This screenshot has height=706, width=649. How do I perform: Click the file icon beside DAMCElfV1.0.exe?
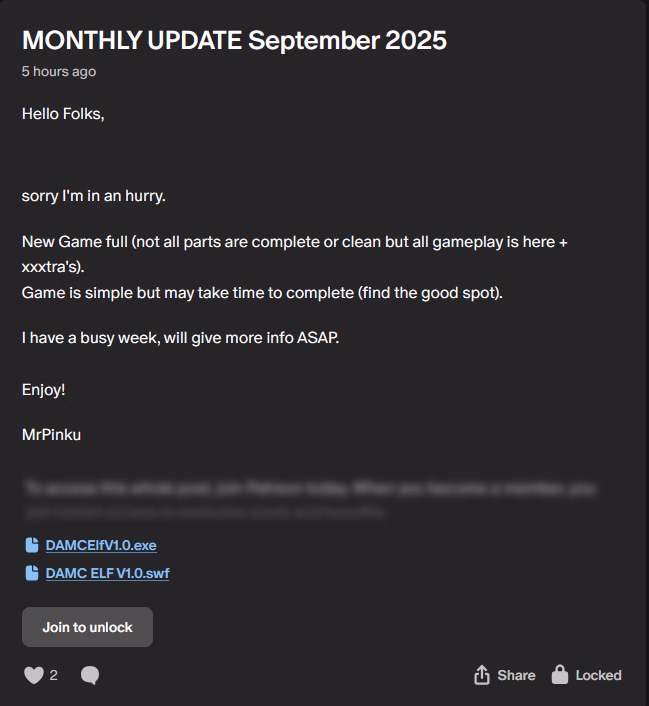click(31, 545)
